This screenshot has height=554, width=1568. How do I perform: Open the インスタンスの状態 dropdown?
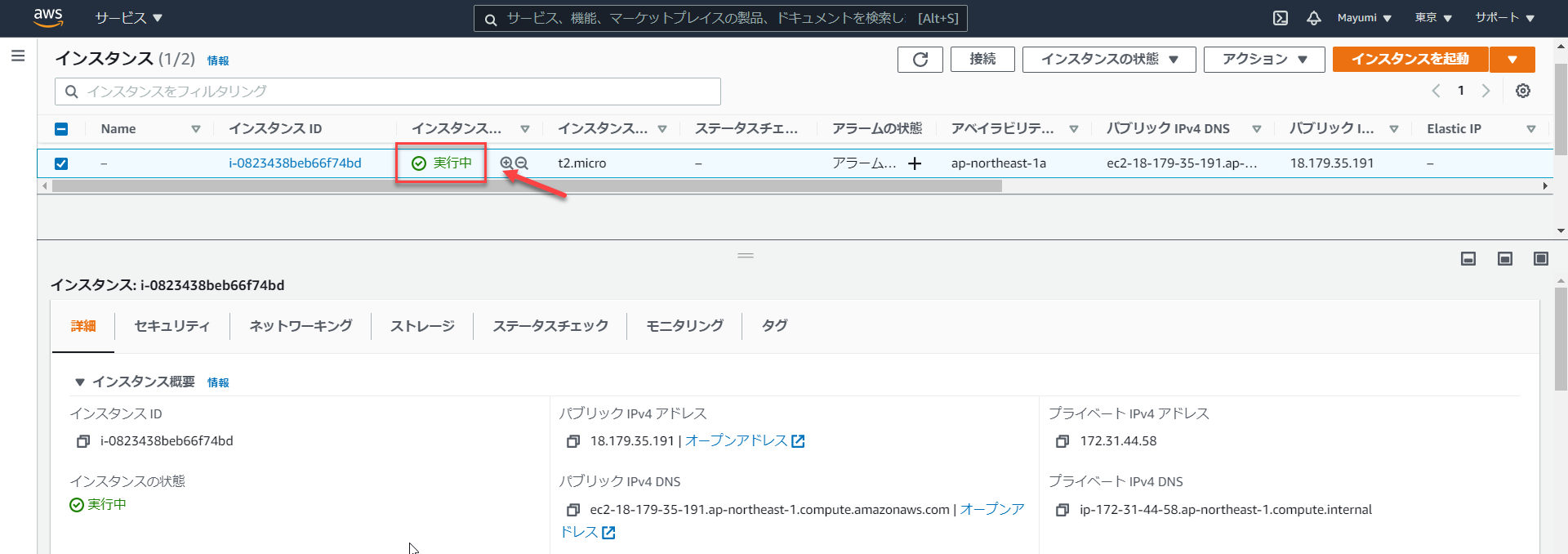click(1109, 60)
